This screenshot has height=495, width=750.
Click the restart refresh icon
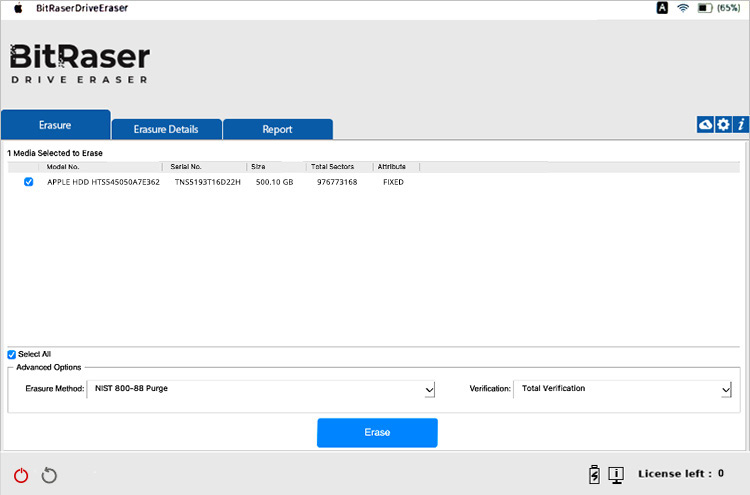[49, 475]
